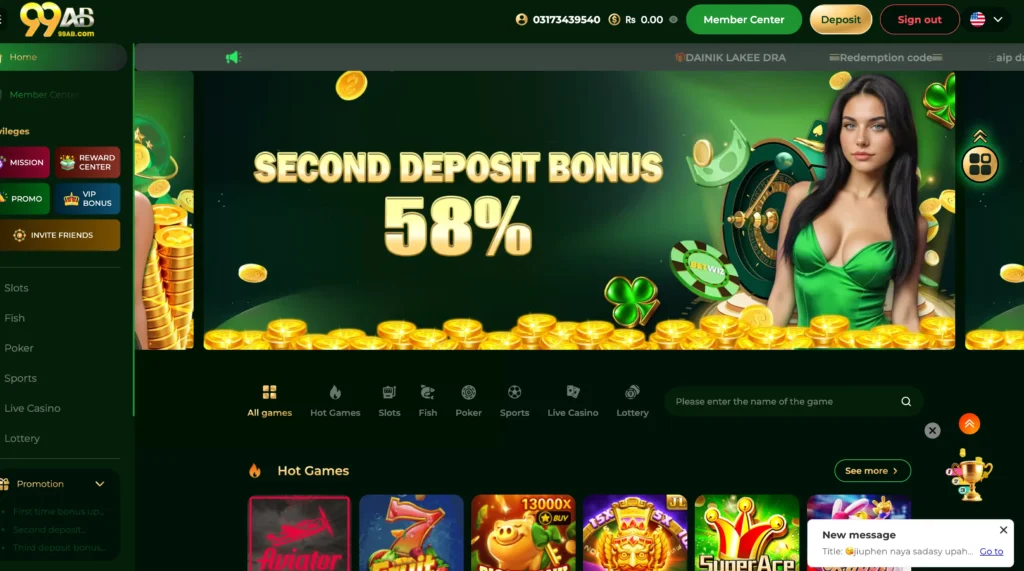Click the See more button
1024x571 pixels.
872,470
